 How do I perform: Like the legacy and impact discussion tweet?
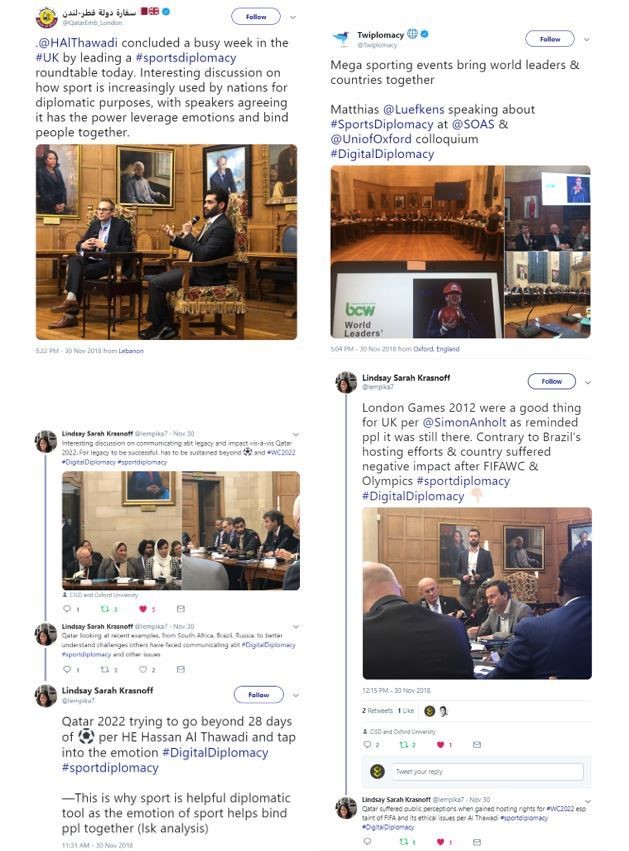point(143,609)
